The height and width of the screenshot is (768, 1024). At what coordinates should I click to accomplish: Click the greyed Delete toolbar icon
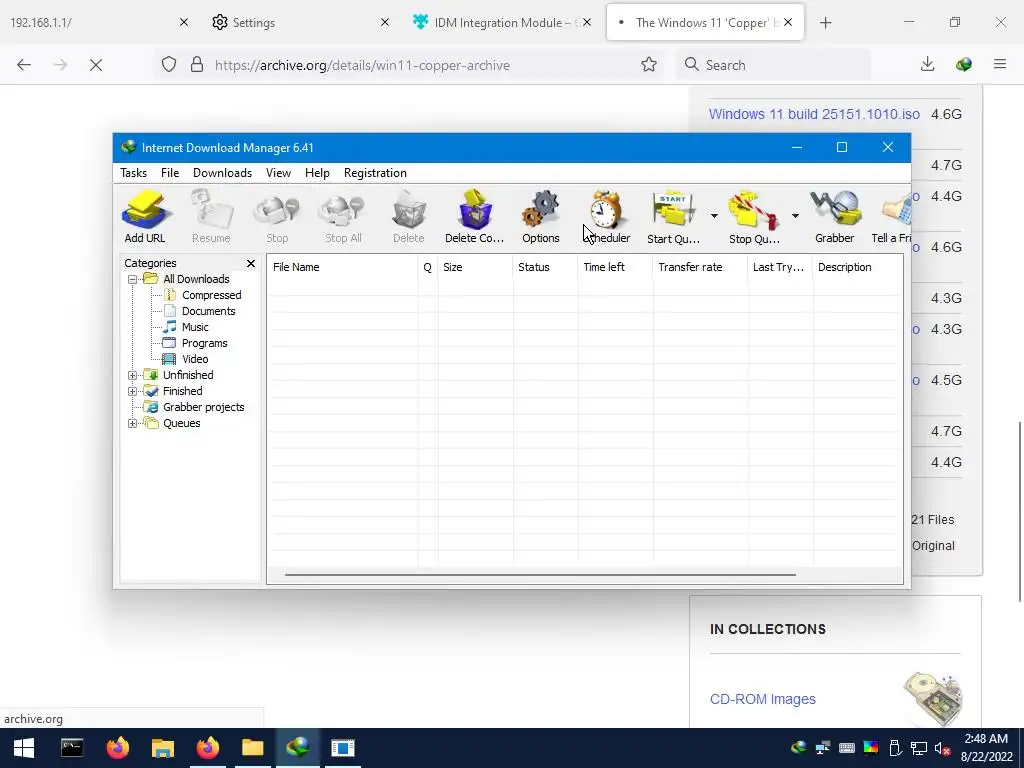(x=409, y=217)
